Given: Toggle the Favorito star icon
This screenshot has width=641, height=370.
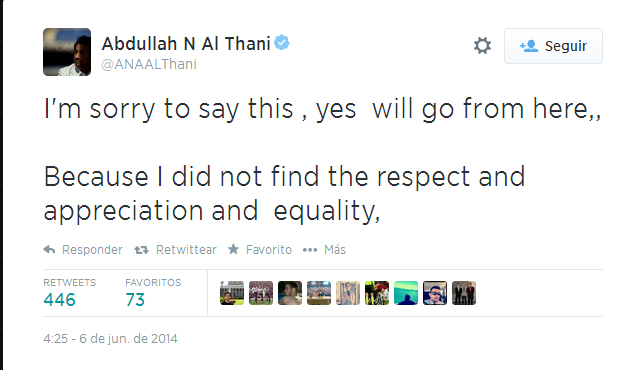Looking at the screenshot, I should click(x=233, y=249).
